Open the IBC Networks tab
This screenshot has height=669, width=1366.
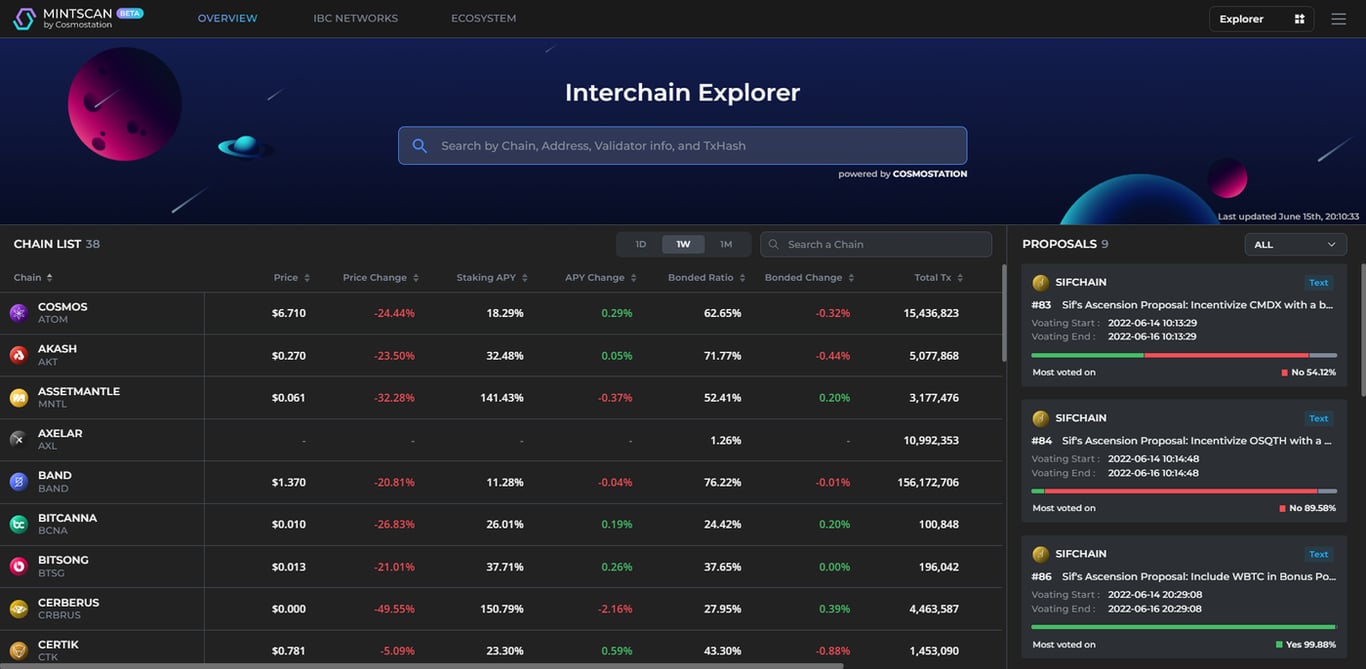pos(355,19)
